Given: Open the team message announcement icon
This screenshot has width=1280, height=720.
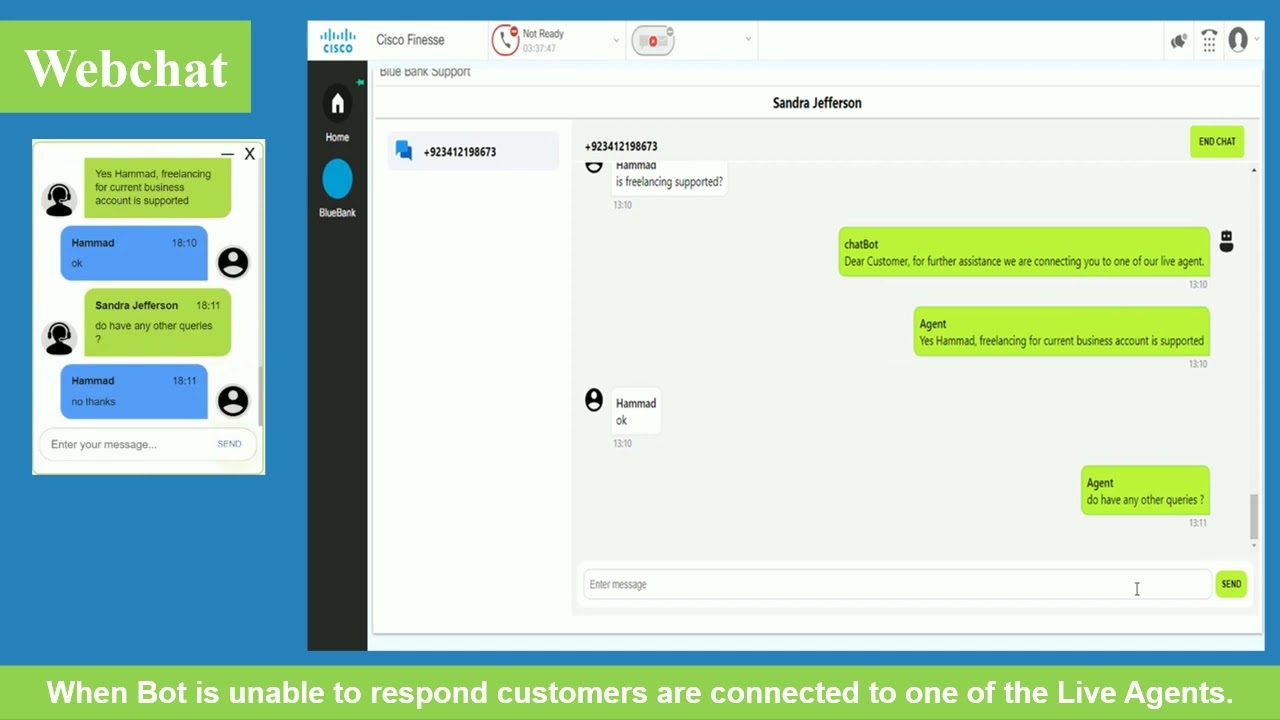Looking at the screenshot, I should tap(1179, 41).
